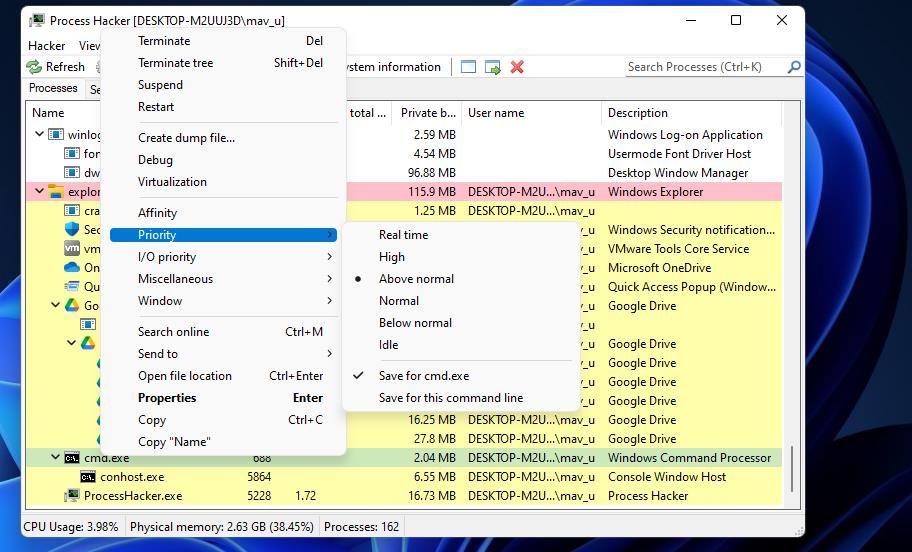Click the OneDrive cloud icon
Image resolution: width=912 pixels, height=552 pixels.
tap(72, 268)
